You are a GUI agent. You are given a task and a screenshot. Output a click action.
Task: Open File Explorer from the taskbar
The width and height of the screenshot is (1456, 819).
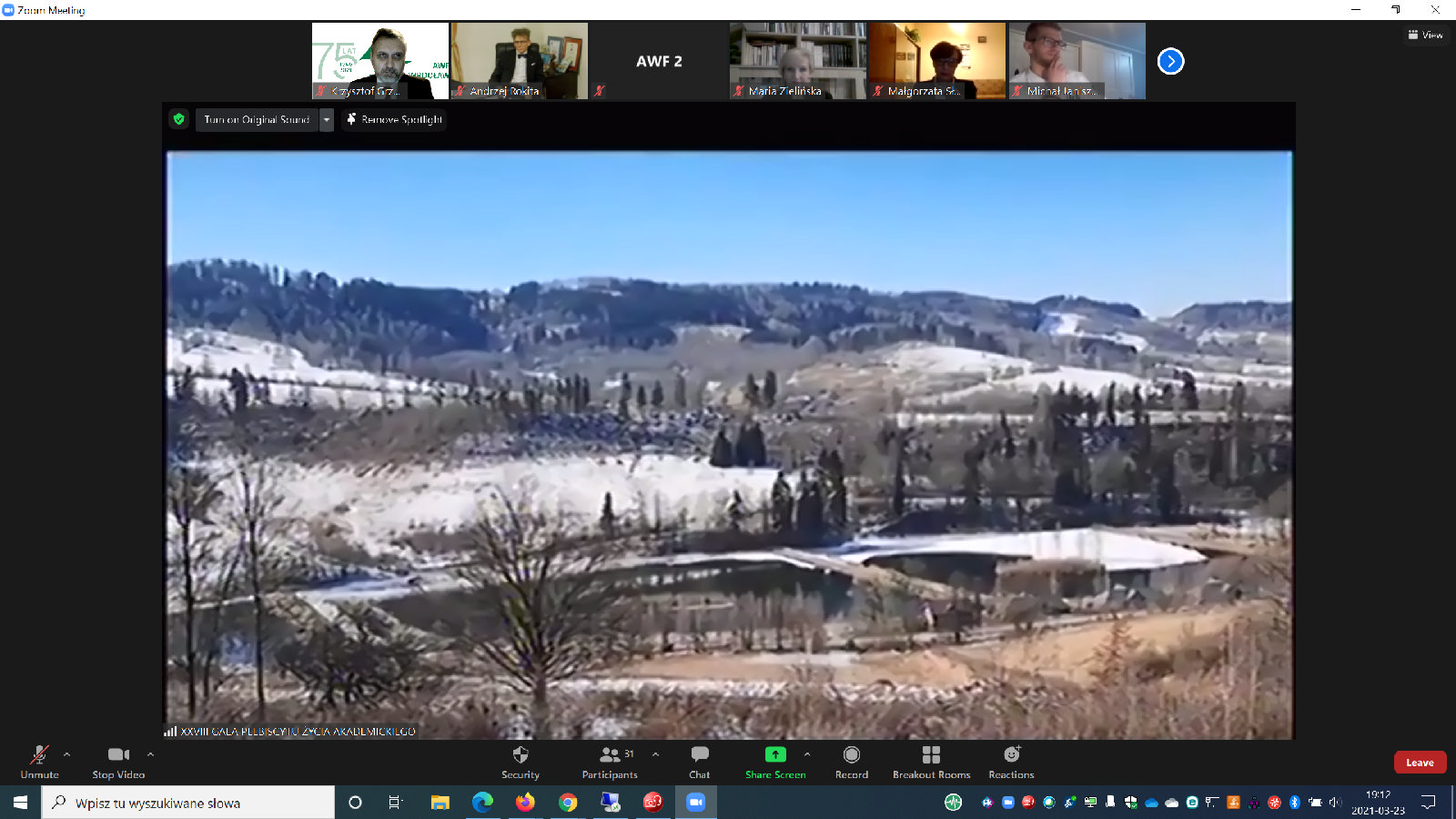[x=440, y=803]
